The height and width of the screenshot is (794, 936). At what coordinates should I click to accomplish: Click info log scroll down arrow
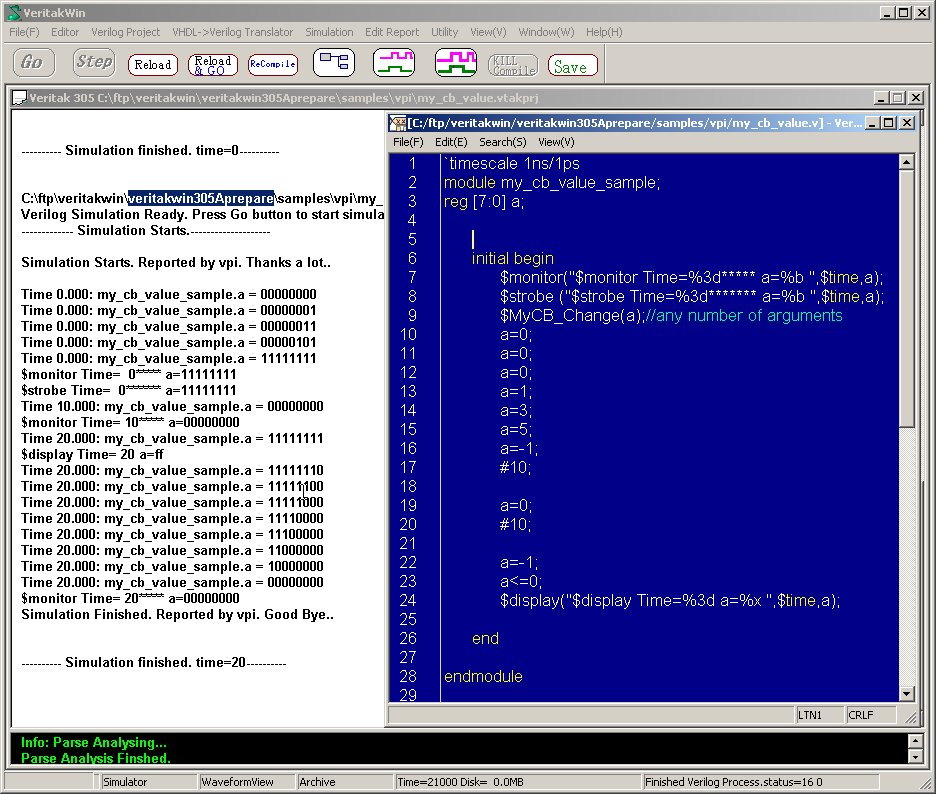915,756
